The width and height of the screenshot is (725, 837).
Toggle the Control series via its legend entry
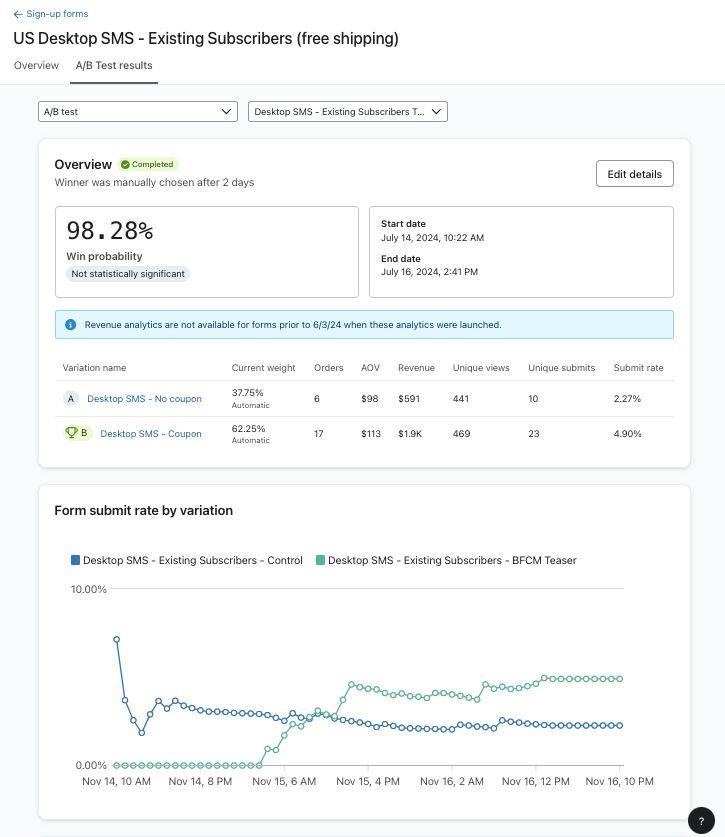(x=186, y=560)
